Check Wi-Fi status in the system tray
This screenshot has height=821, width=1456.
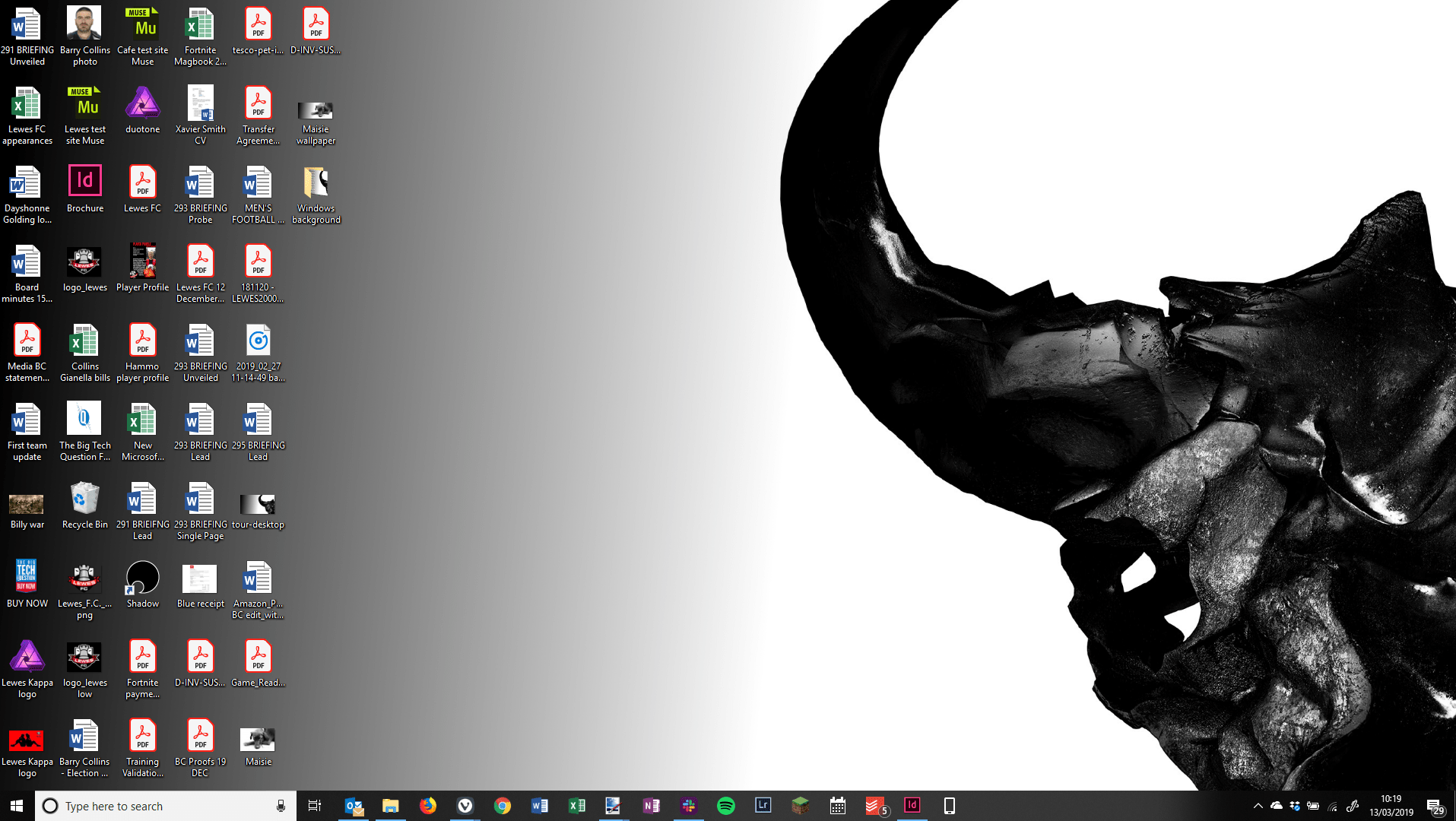[1333, 805]
